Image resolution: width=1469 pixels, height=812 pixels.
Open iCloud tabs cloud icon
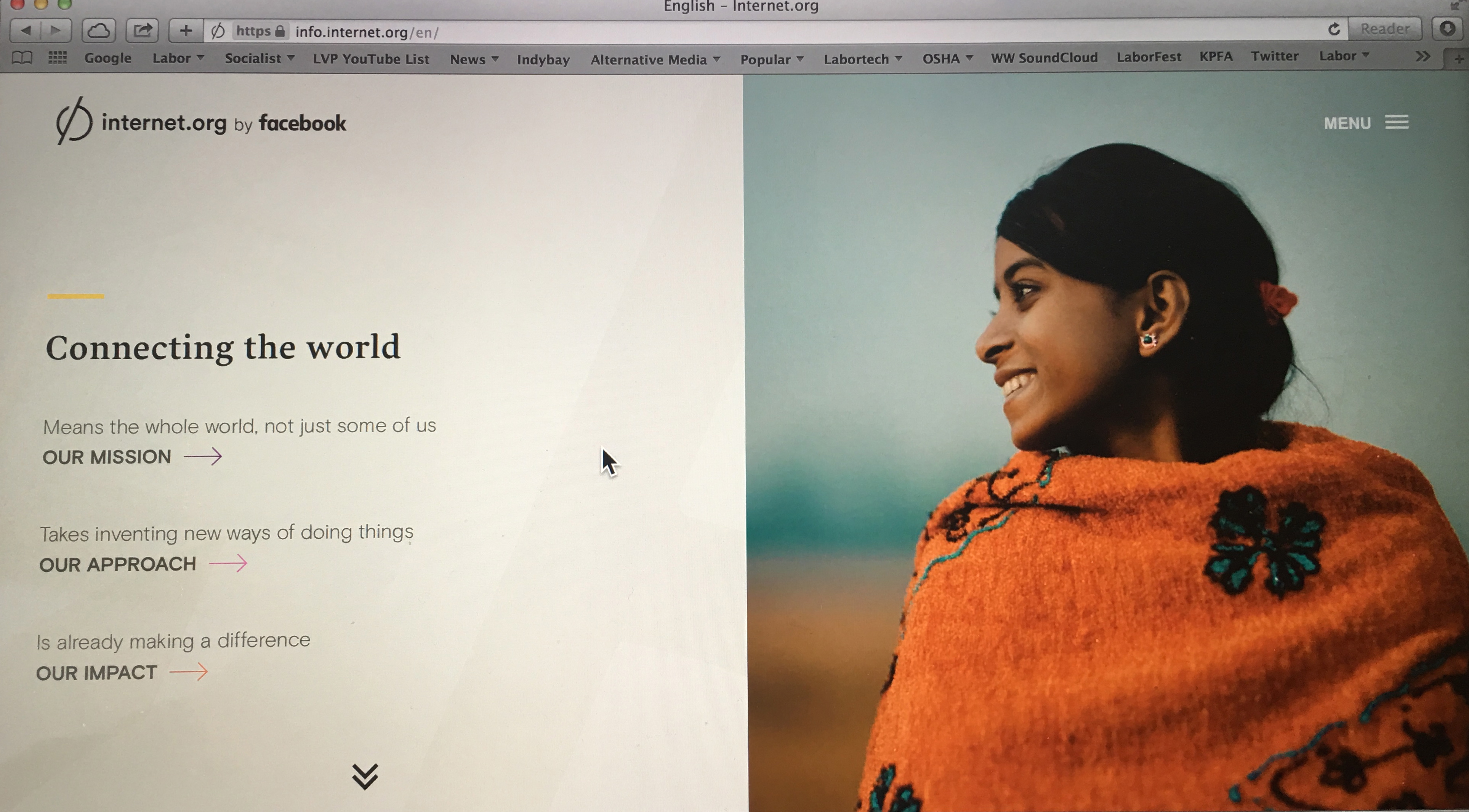click(x=99, y=31)
